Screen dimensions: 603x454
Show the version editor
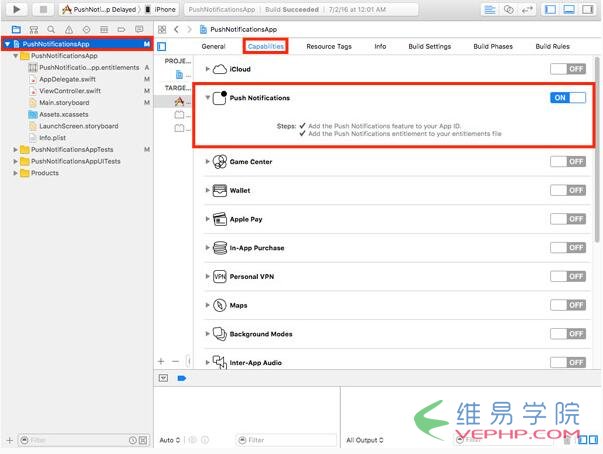pos(527,10)
